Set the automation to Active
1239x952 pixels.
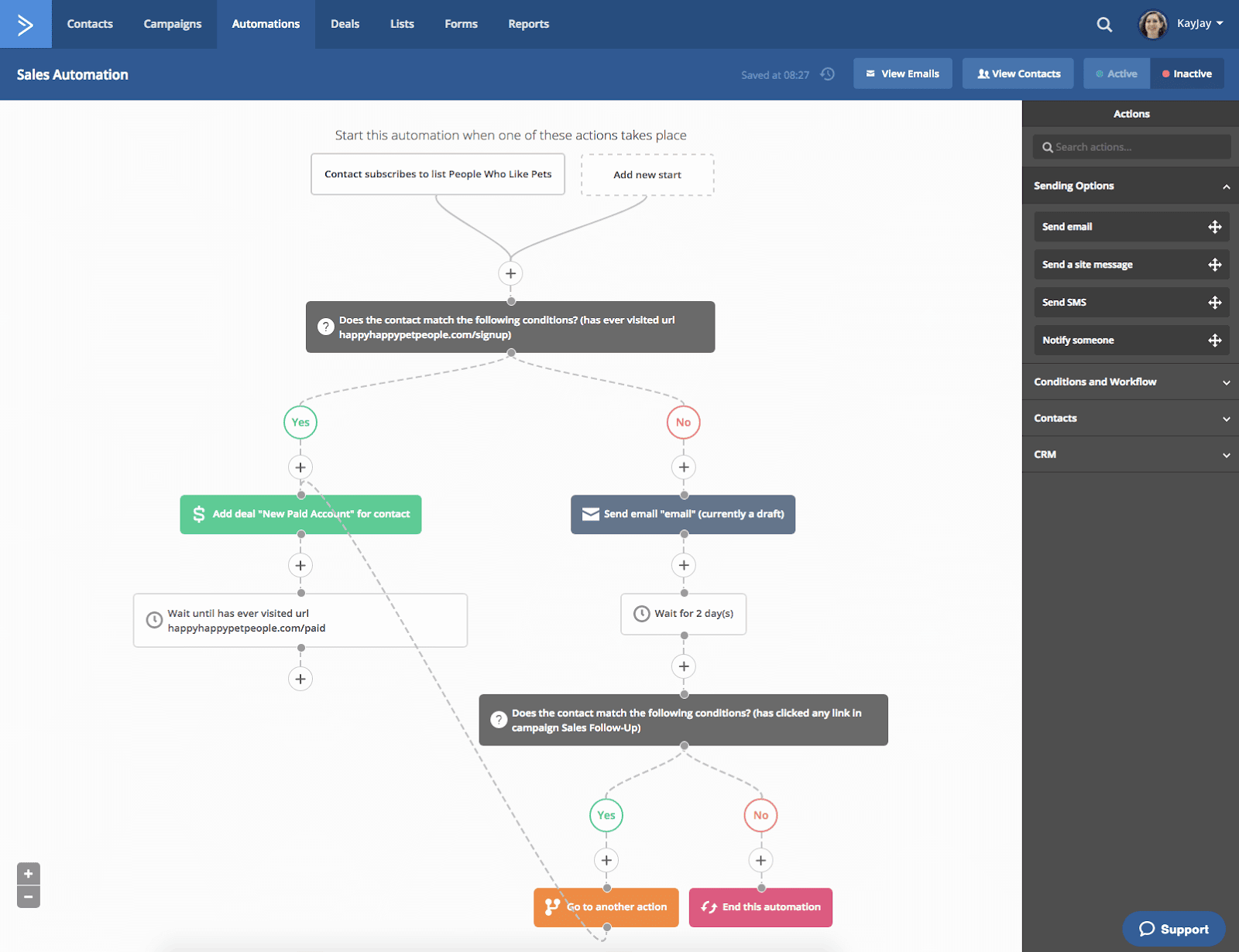click(x=1116, y=73)
